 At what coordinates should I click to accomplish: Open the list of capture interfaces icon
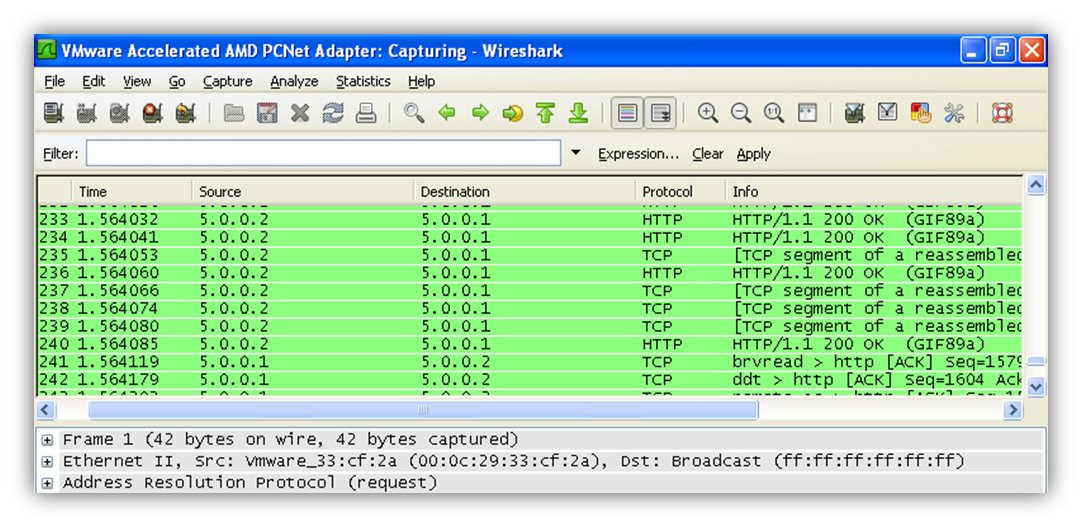(54, 112)
